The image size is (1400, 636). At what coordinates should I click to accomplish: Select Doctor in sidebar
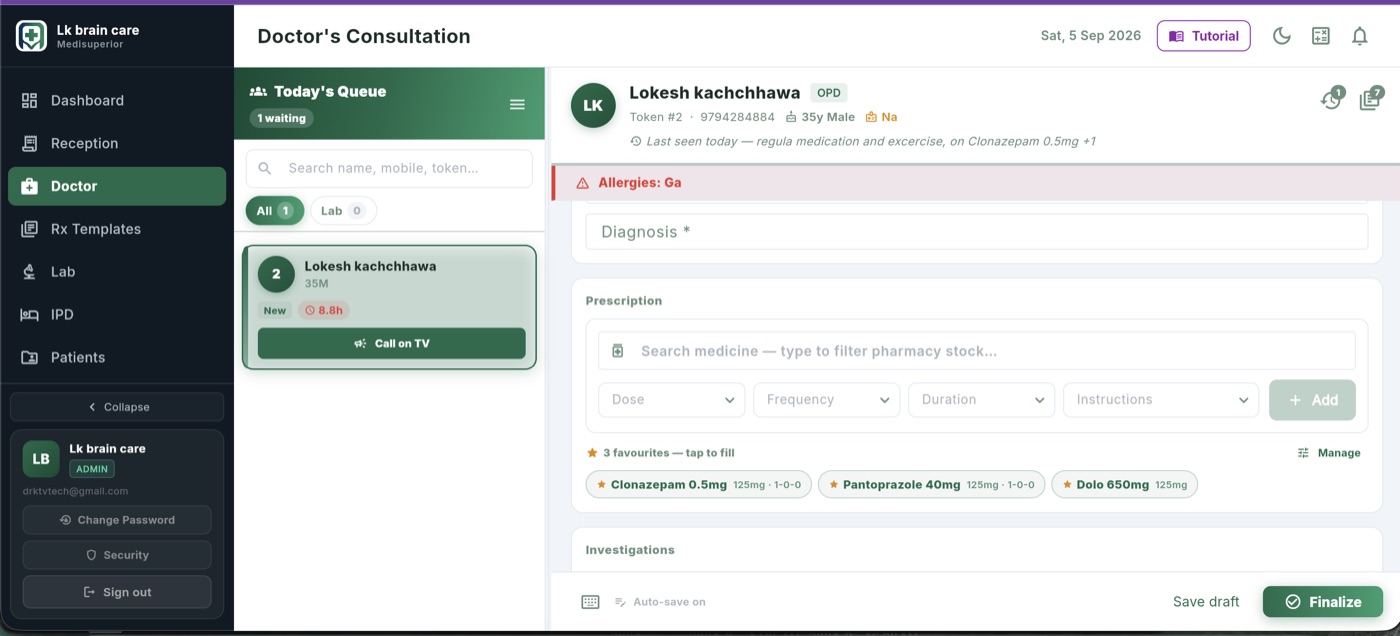pos(117,186)
